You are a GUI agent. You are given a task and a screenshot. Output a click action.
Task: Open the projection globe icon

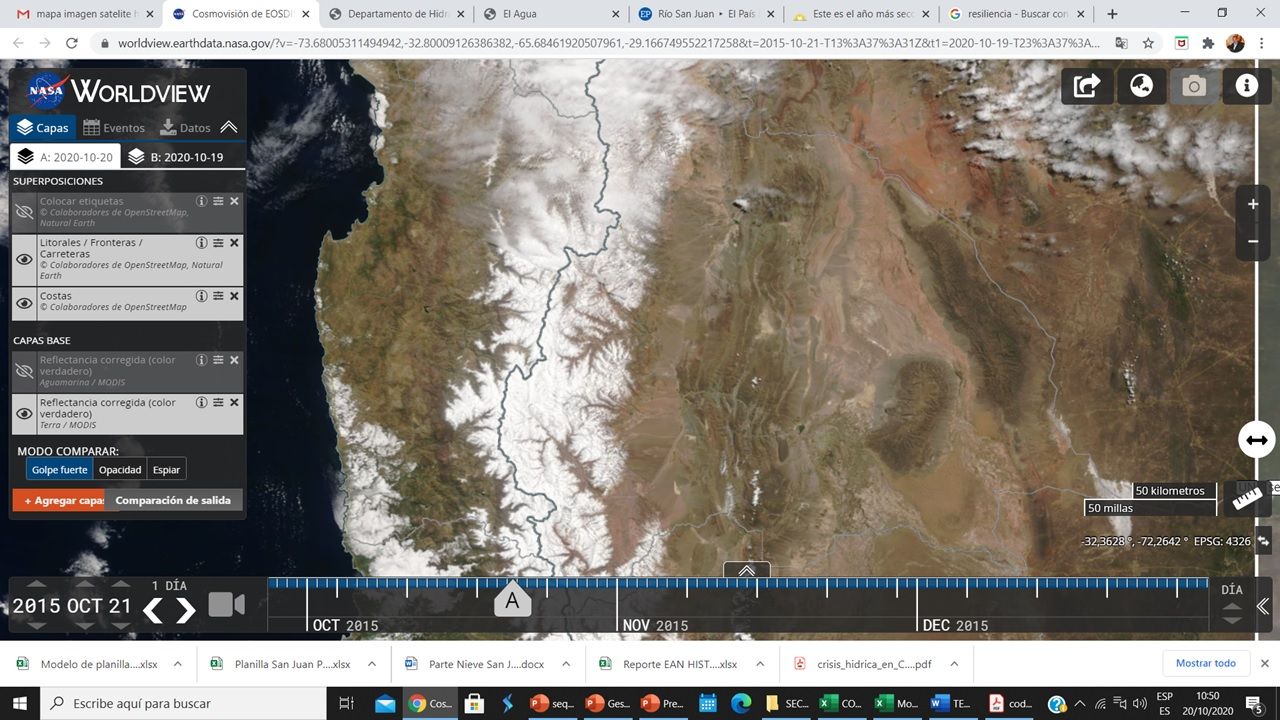coord(1141,86)
